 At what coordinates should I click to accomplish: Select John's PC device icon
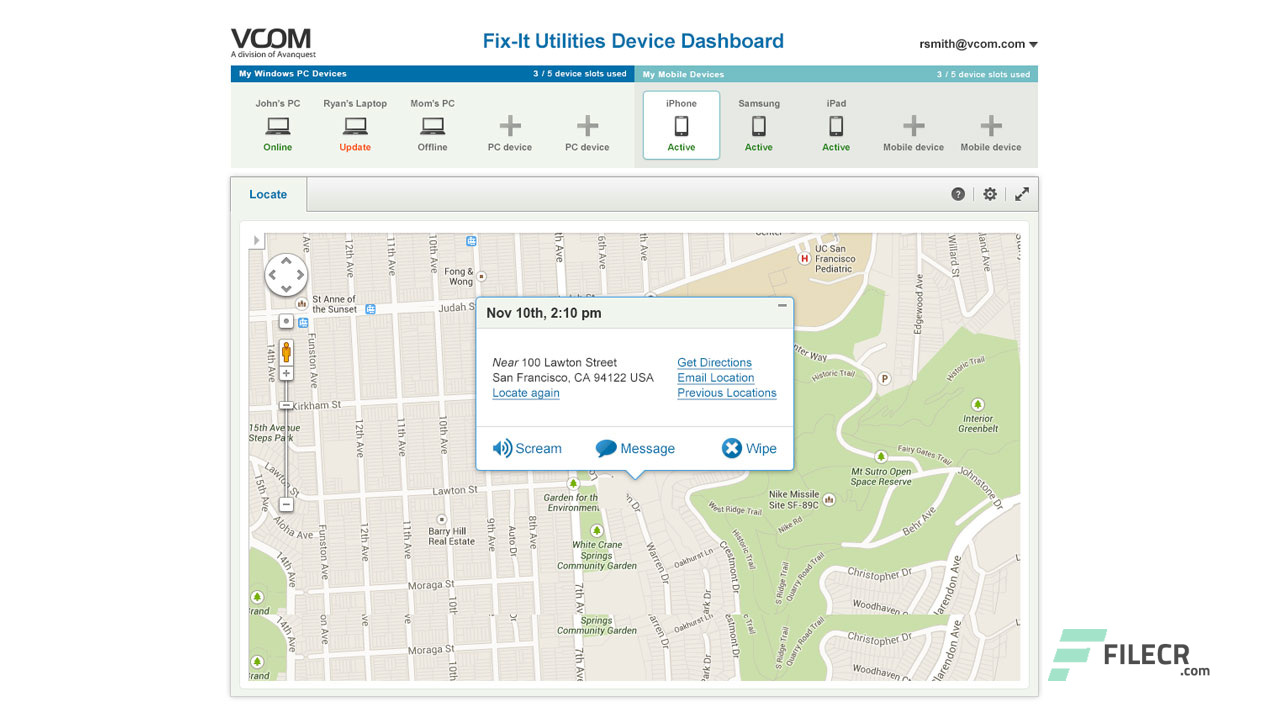pos(278,126)
